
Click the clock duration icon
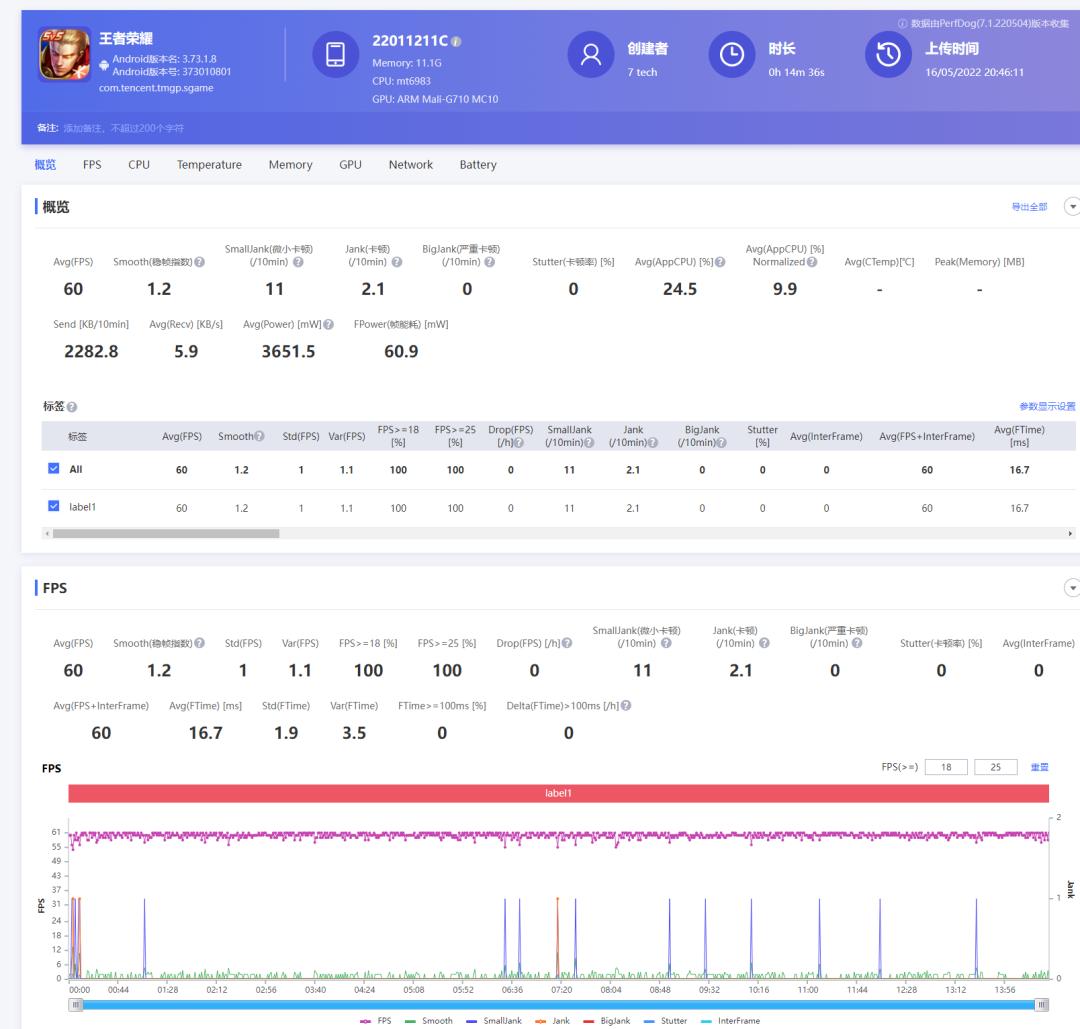(732, 55)
